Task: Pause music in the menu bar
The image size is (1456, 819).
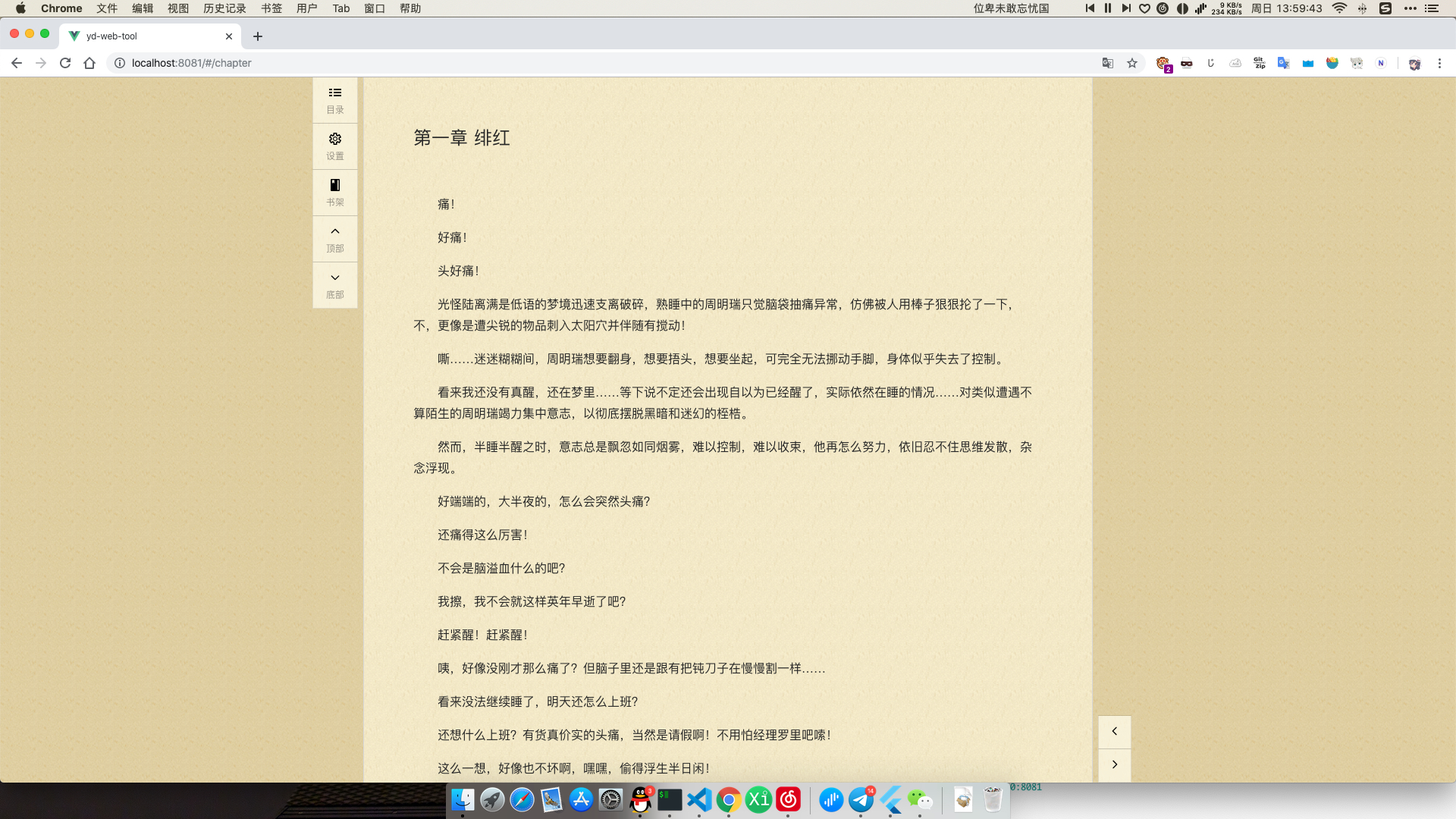Action: pyautogui.click(x=1108, y=8)
